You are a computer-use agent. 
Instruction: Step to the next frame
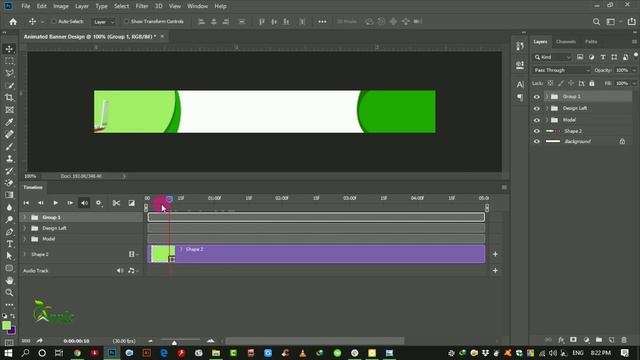coord(70,203)
